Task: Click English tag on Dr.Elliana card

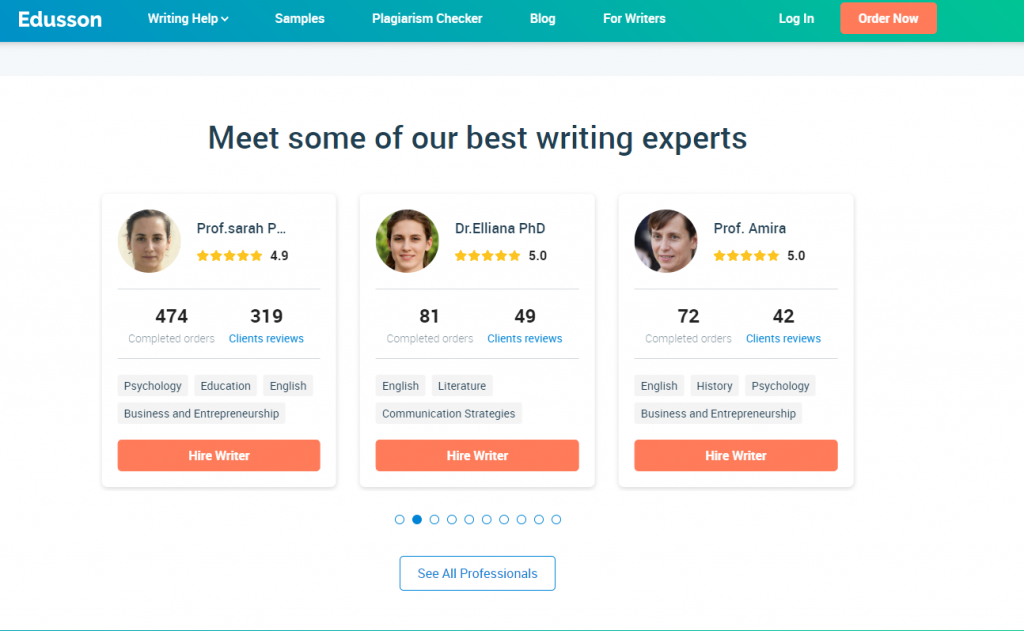Action: [400, 385]
